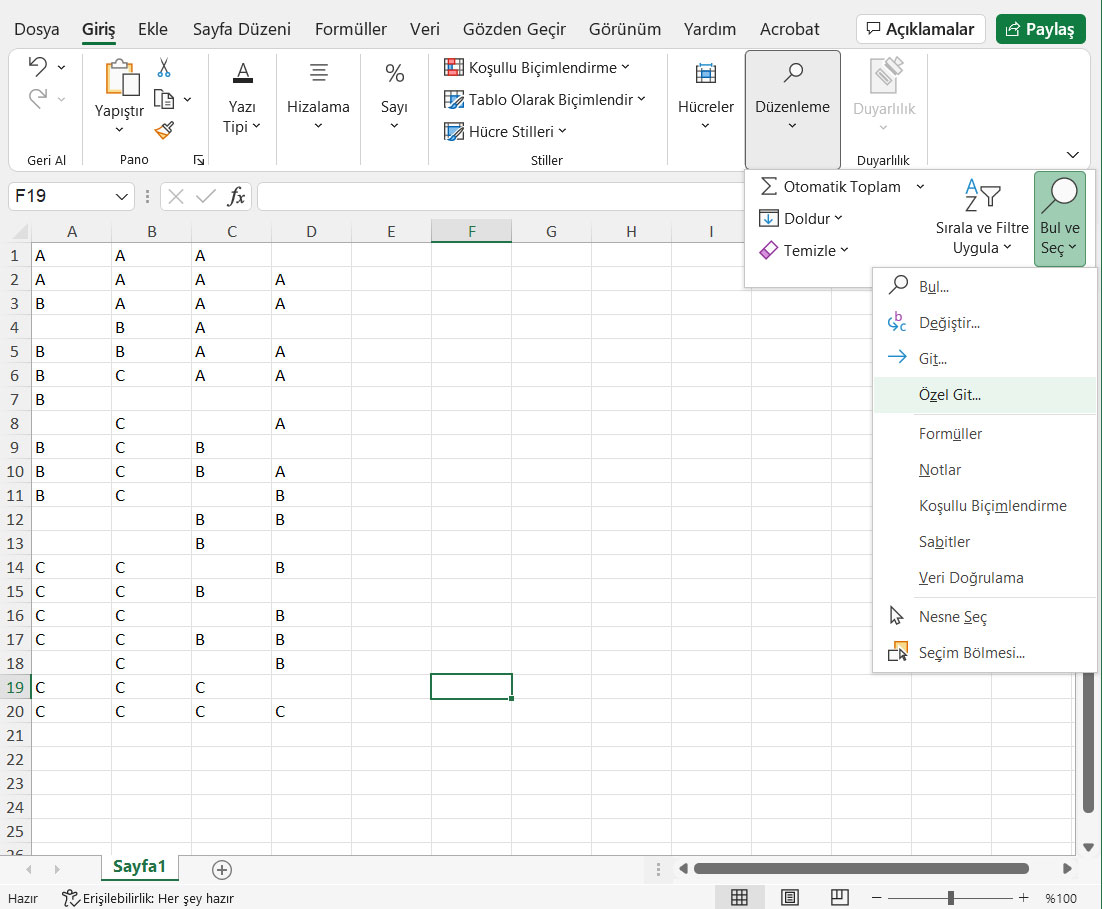Click the Sırala ve Filtre Uygula icon
Viewport: 1107px width, 909px height.
coord(982,195)
